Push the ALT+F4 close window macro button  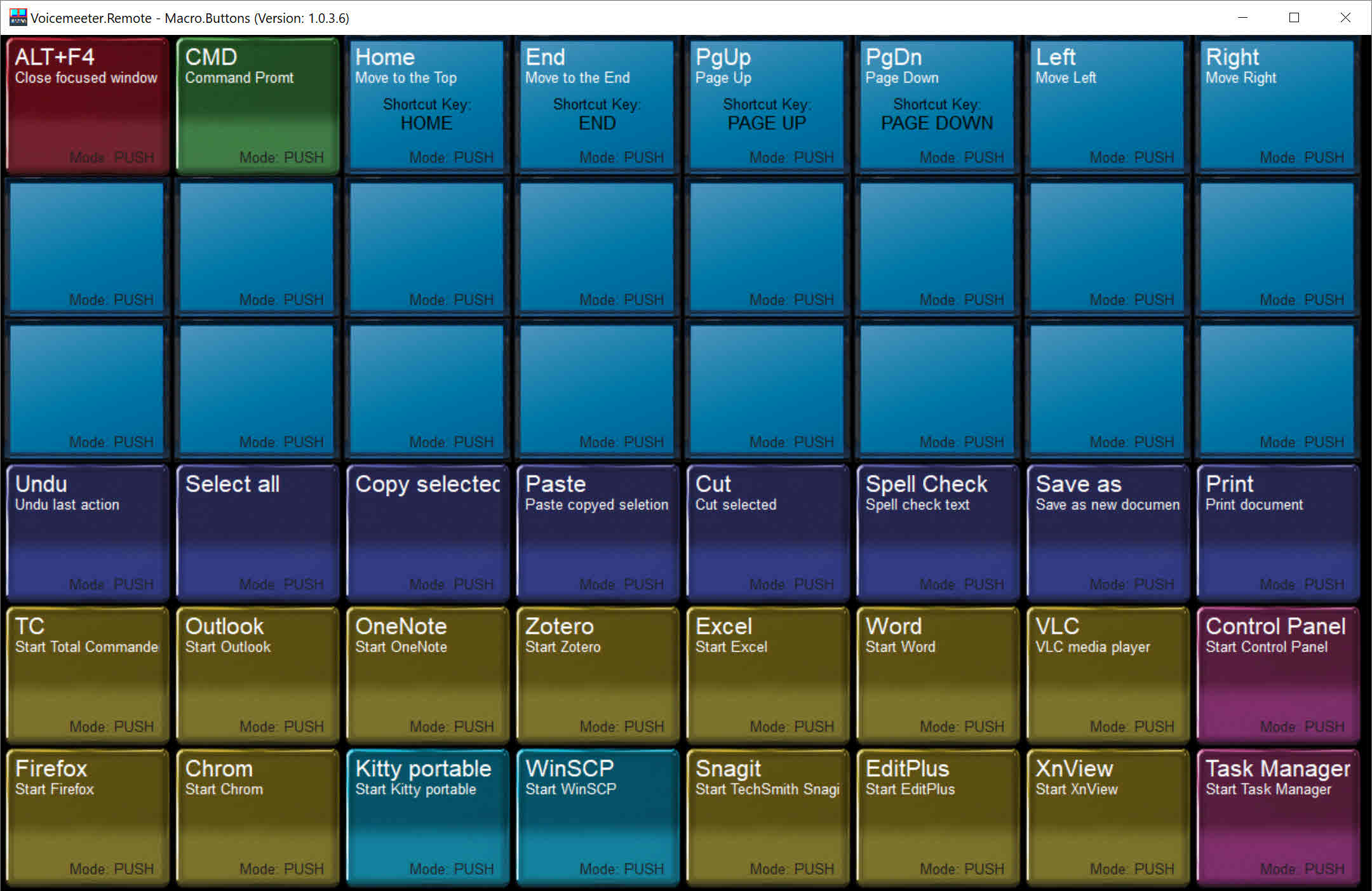click(87, 105)
